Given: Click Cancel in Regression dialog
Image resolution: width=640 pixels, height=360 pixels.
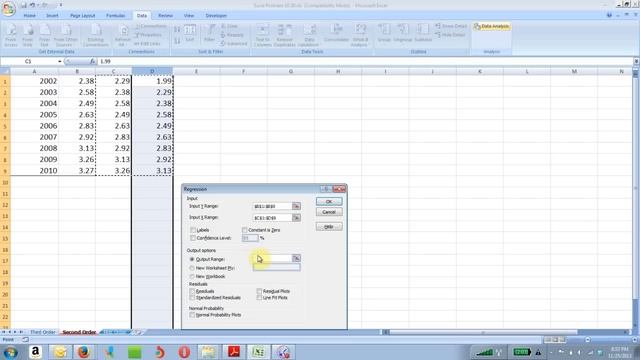Looking at the screenshot, I should (x=329, y=212).
